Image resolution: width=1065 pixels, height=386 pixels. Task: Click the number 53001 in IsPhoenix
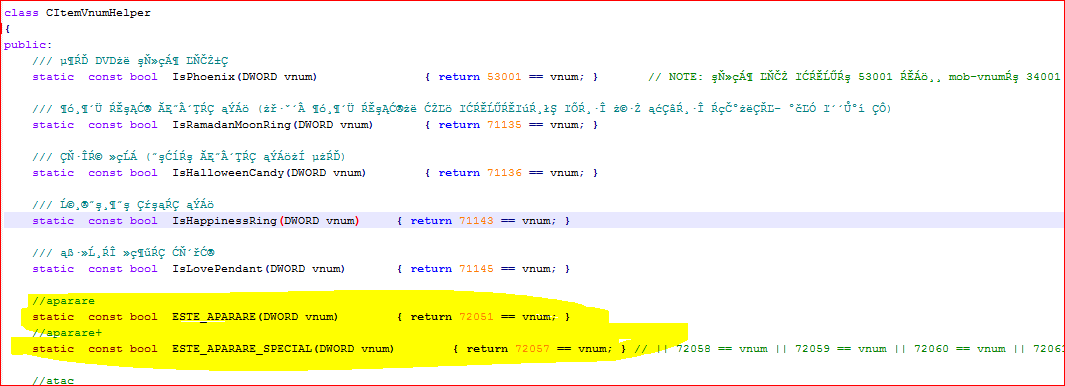pyautogui.click(x=505, y=77)
